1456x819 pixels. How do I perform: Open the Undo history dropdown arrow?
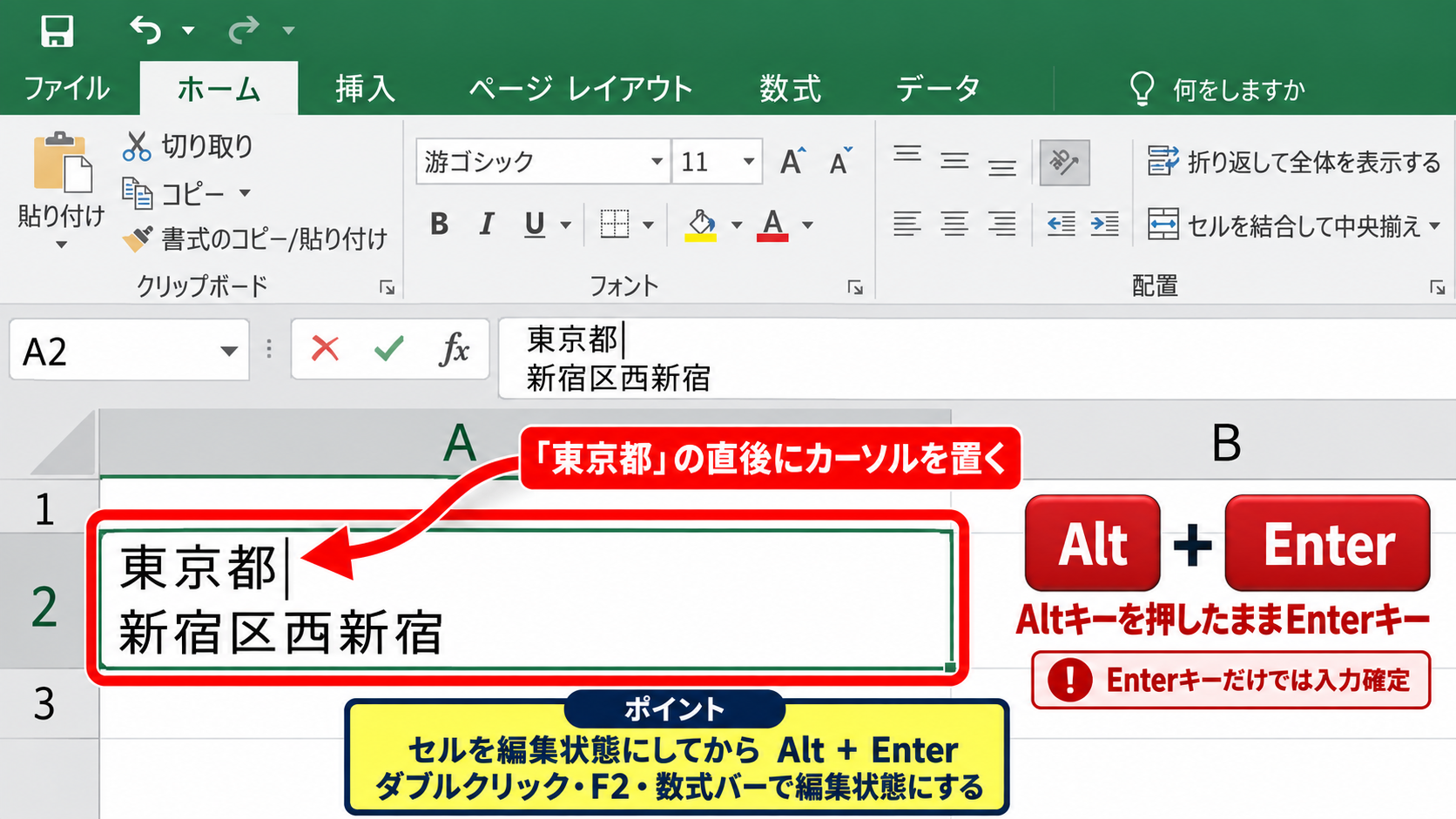point(187,30)
